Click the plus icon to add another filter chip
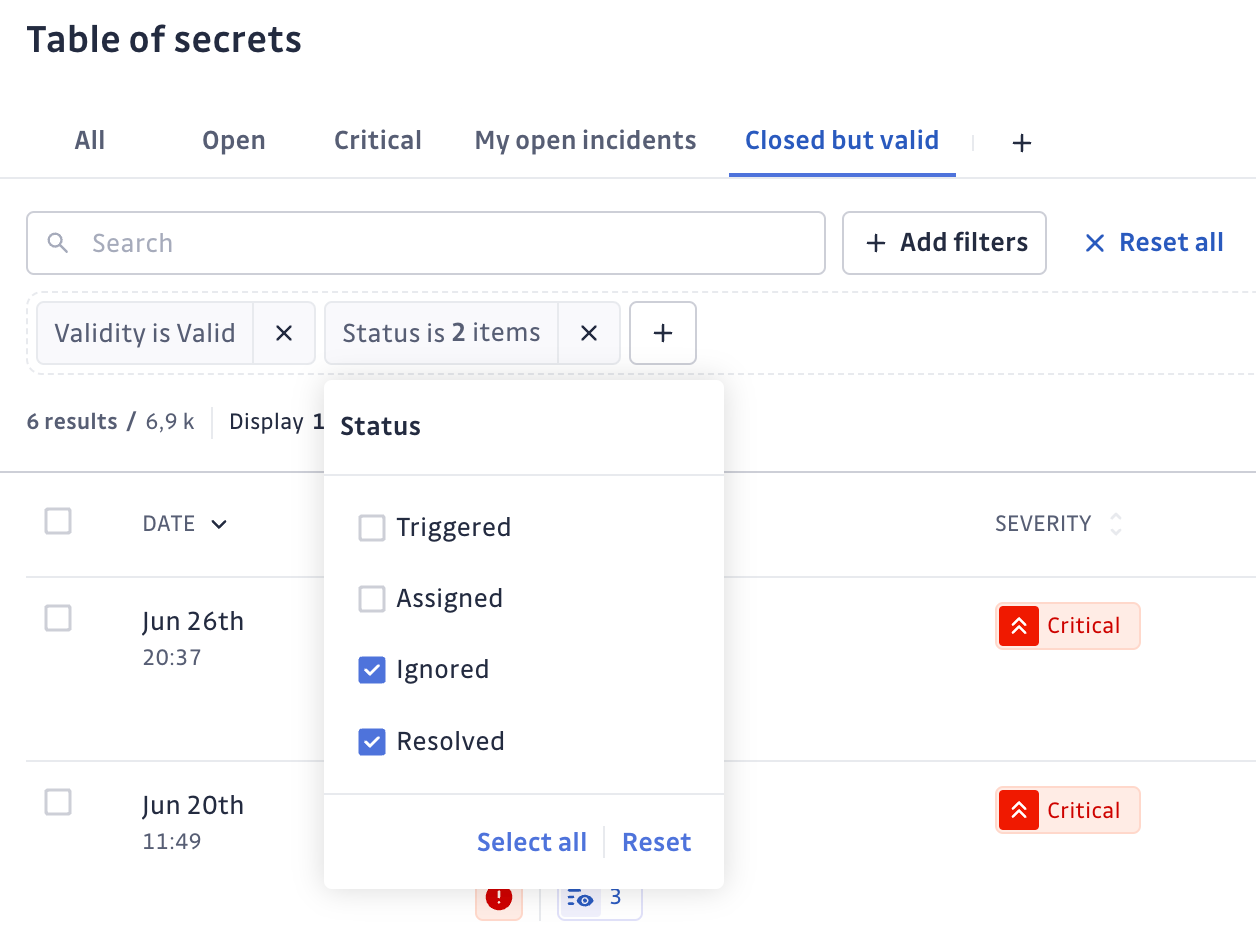 (x=663, y=333)
